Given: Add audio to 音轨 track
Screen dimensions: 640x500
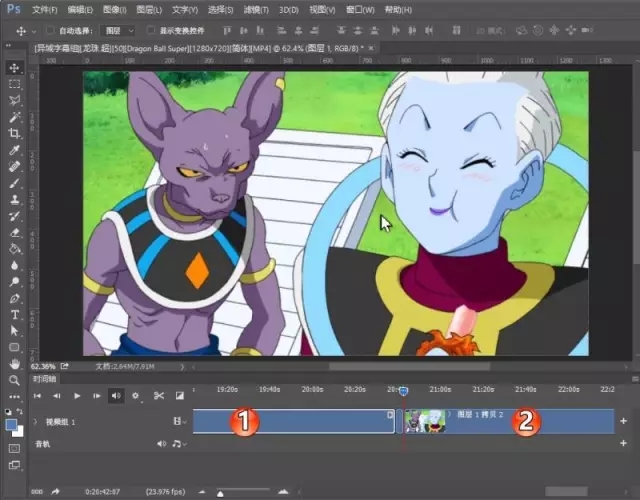Looking at the screenshot, I should pyautogui.click(x=623, y=443).
